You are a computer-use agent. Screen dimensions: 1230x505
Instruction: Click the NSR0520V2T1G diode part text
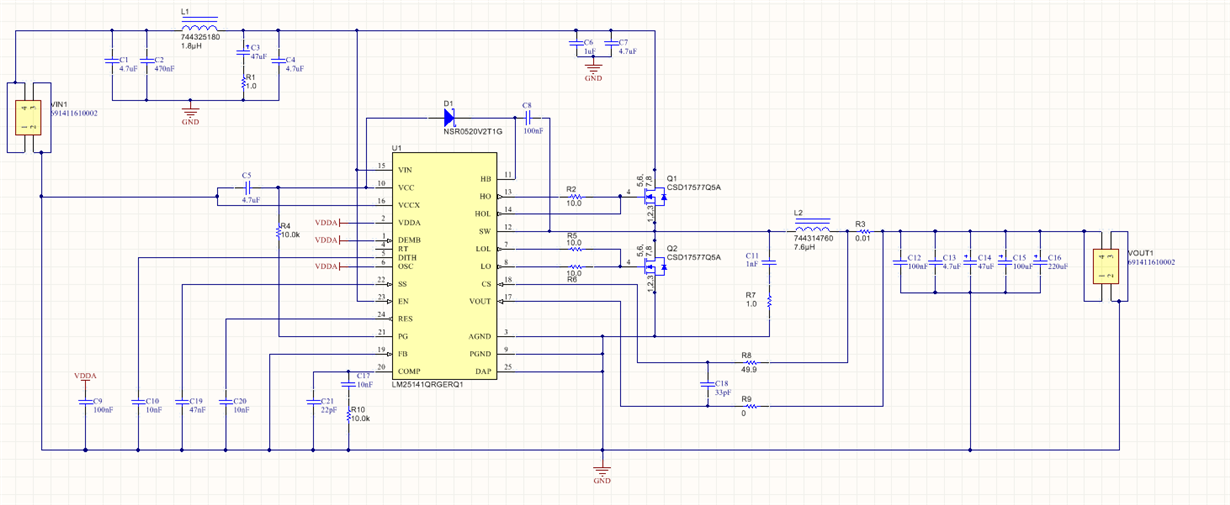[x=475, y=131]
